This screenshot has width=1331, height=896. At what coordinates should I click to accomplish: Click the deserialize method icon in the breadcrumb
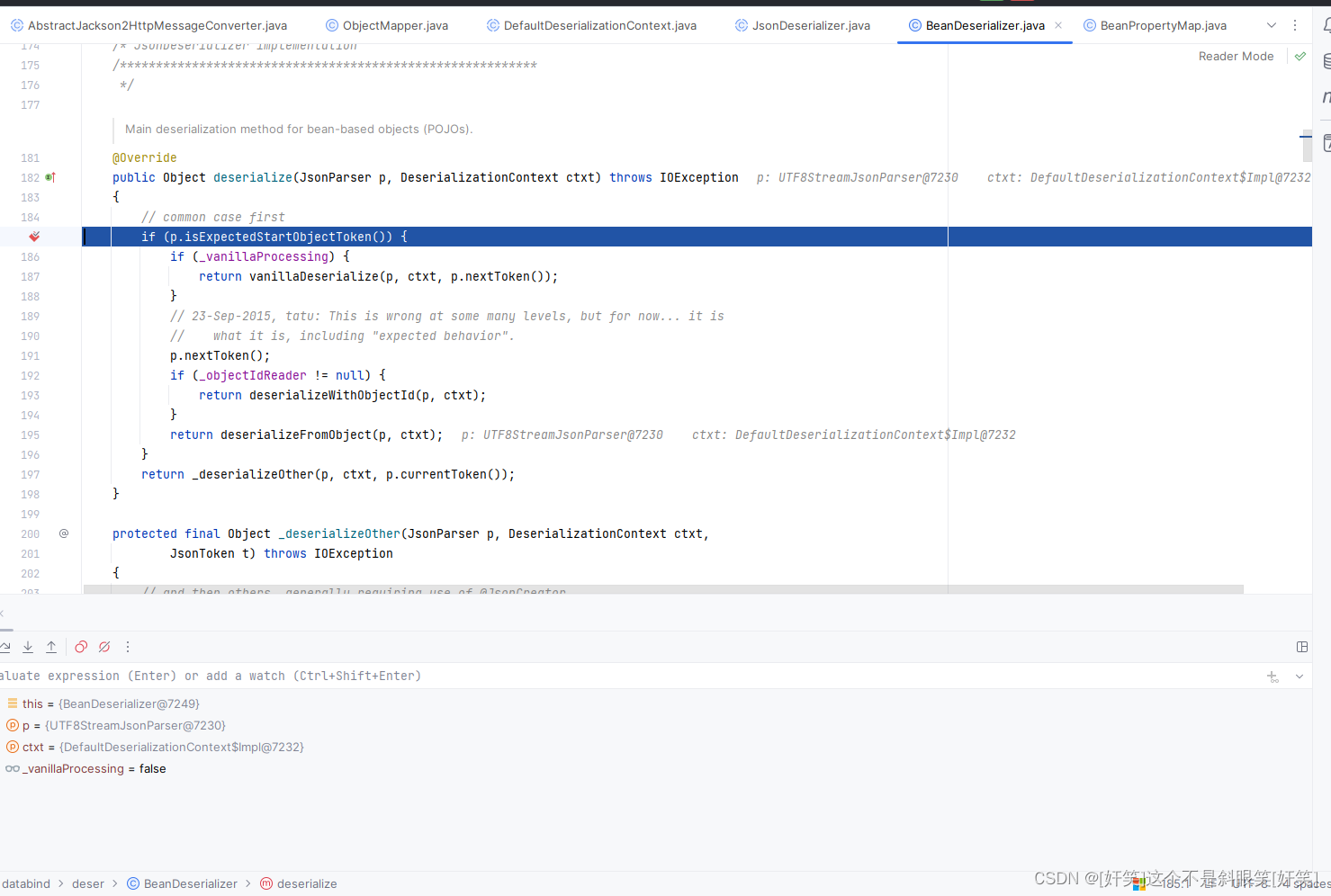tap(267, 883)
